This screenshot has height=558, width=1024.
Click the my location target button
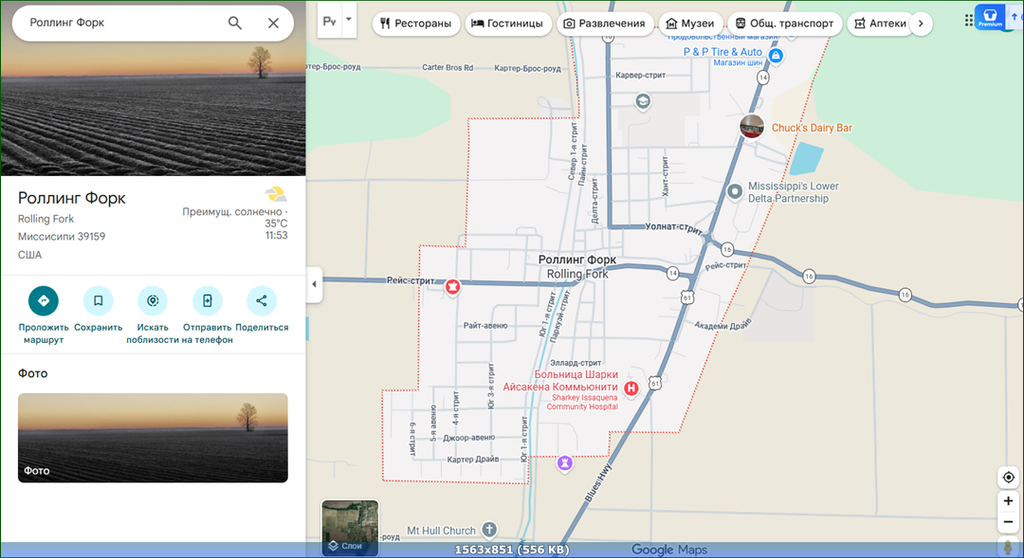(x=1008, y=477)
